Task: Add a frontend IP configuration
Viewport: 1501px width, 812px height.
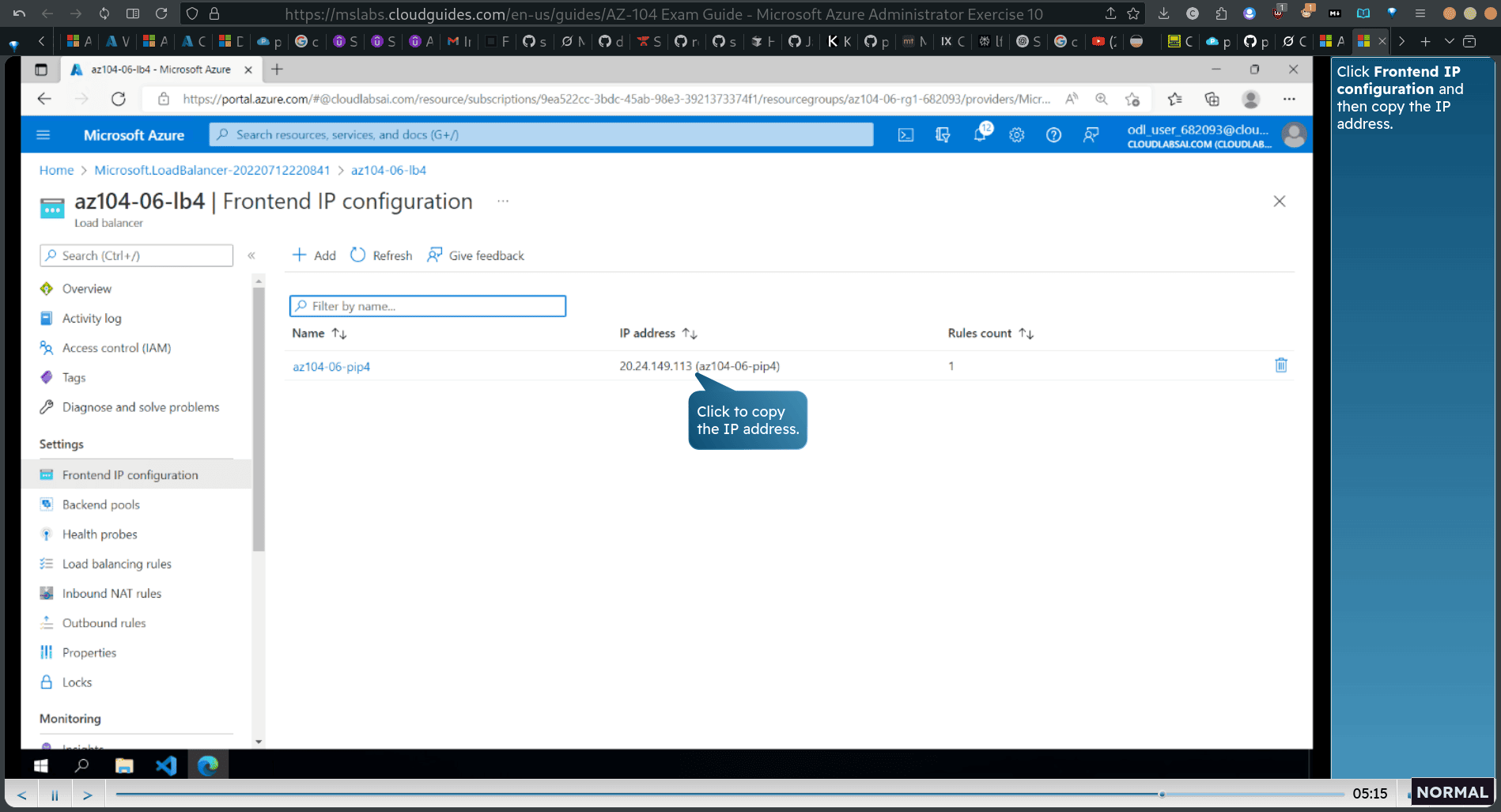Action: [314, 255]
